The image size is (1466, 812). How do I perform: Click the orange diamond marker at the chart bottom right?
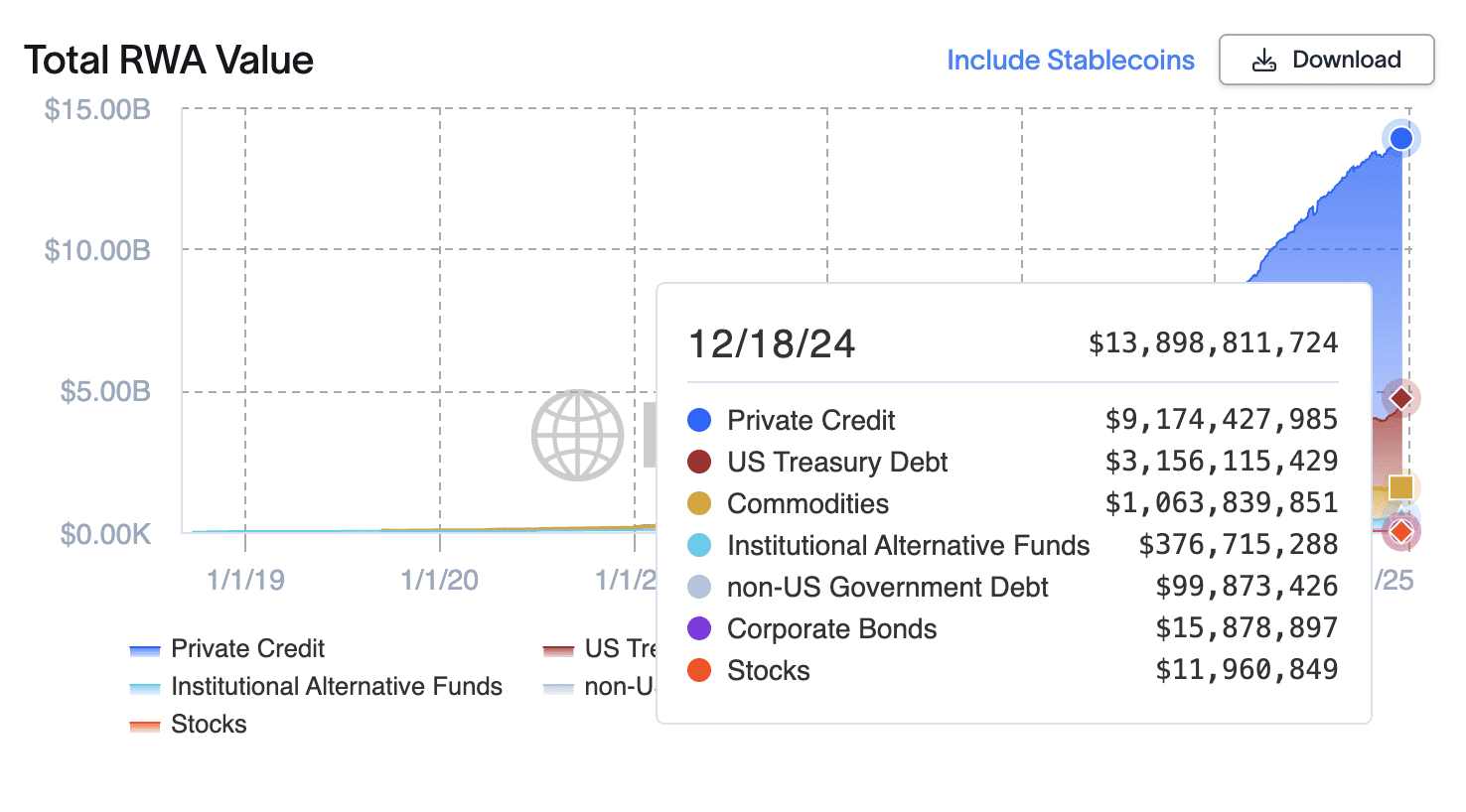[x=1401, y=531]
